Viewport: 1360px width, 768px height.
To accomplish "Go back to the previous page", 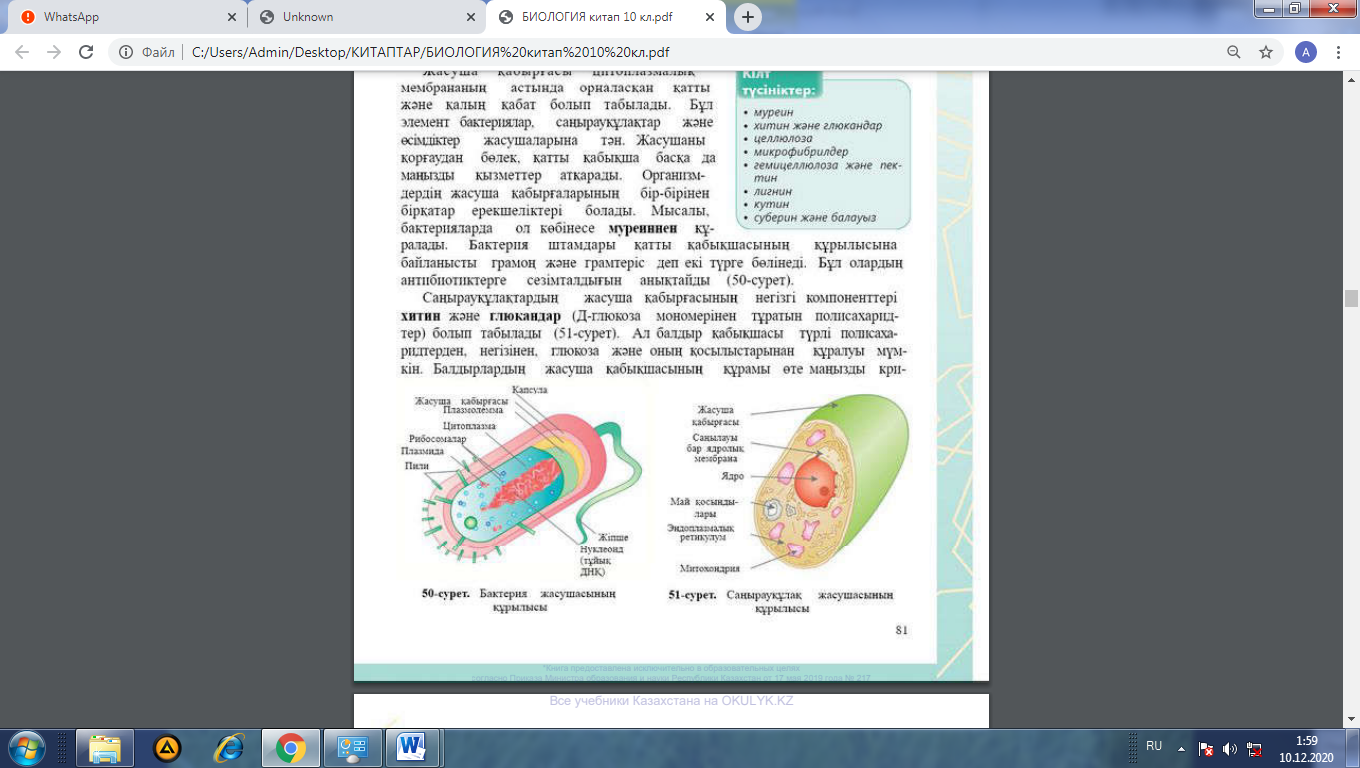I will 22,52.
